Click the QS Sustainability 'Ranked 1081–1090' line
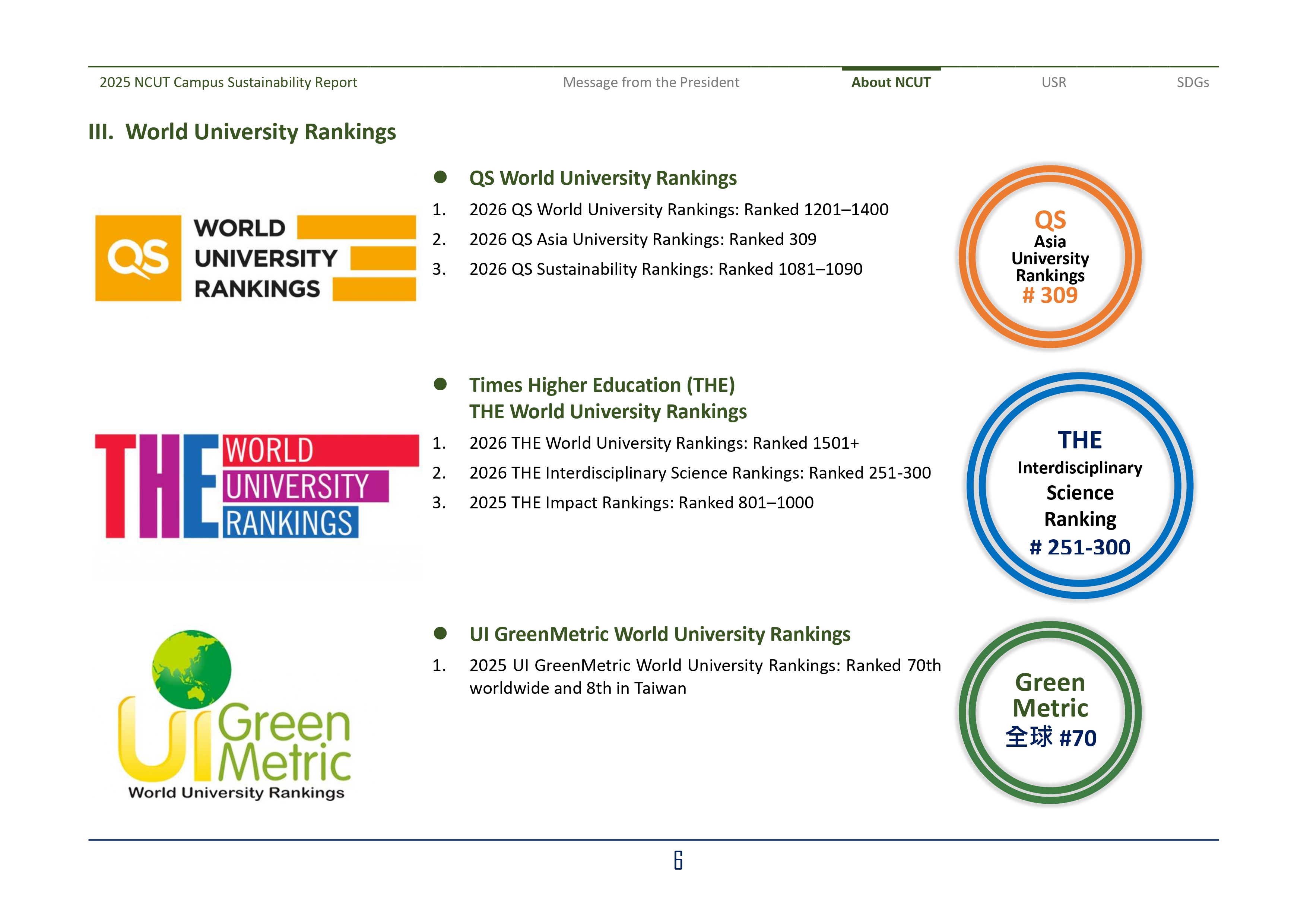The width and height of the screenshot is (1307, 924). [666, 269]
